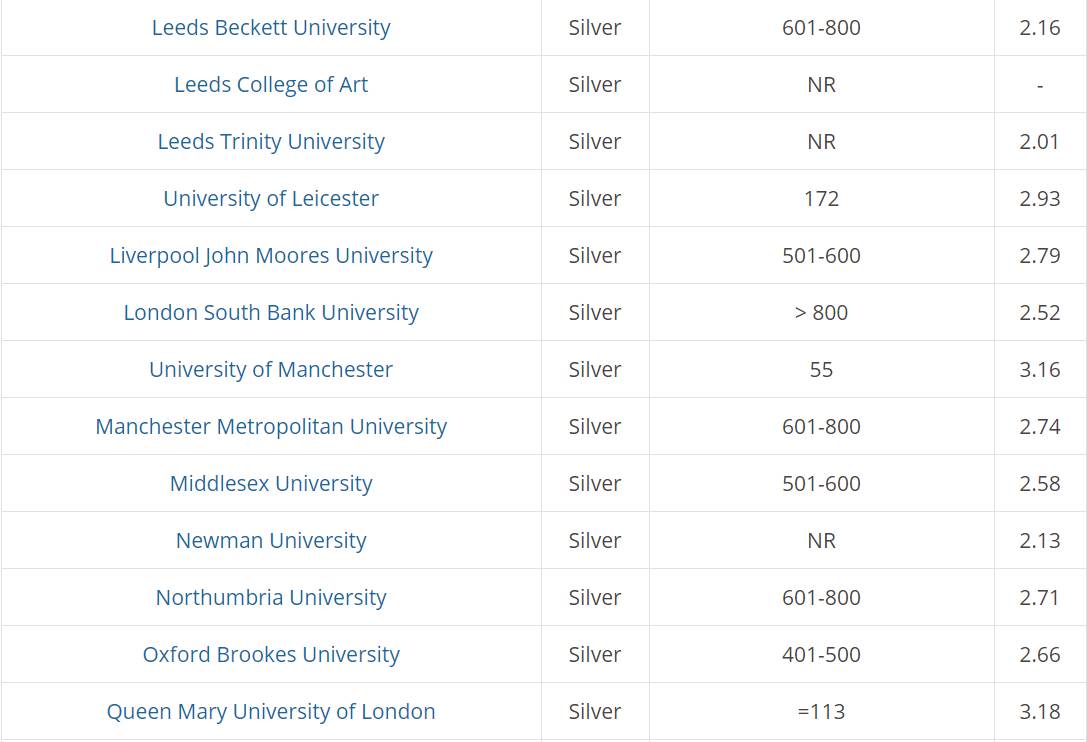Viewport: 1087px width, 742px height.
Task: Open University of Leicester page
Action: [271, 198]
